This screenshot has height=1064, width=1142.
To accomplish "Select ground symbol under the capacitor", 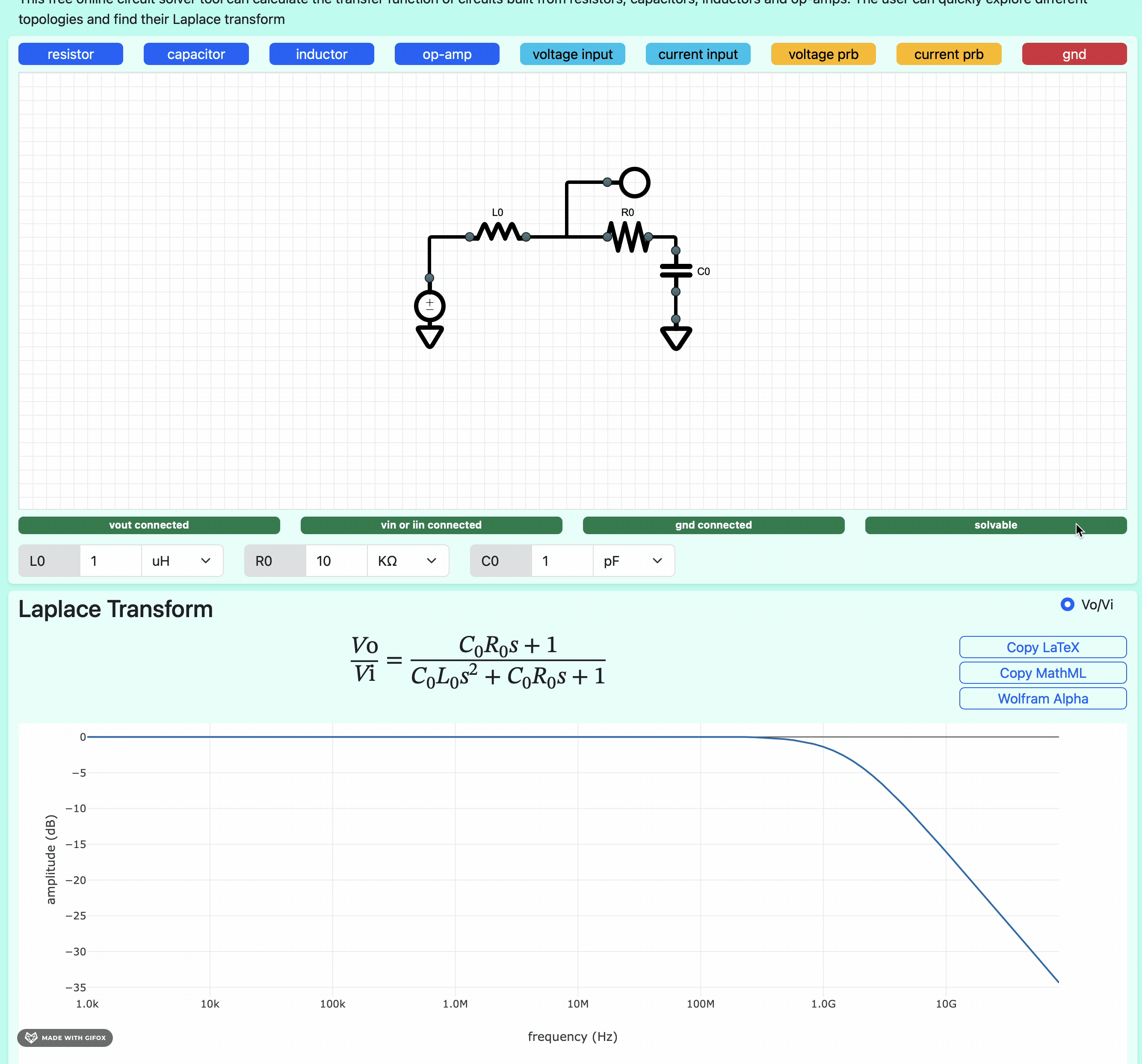I will point(675,337).
